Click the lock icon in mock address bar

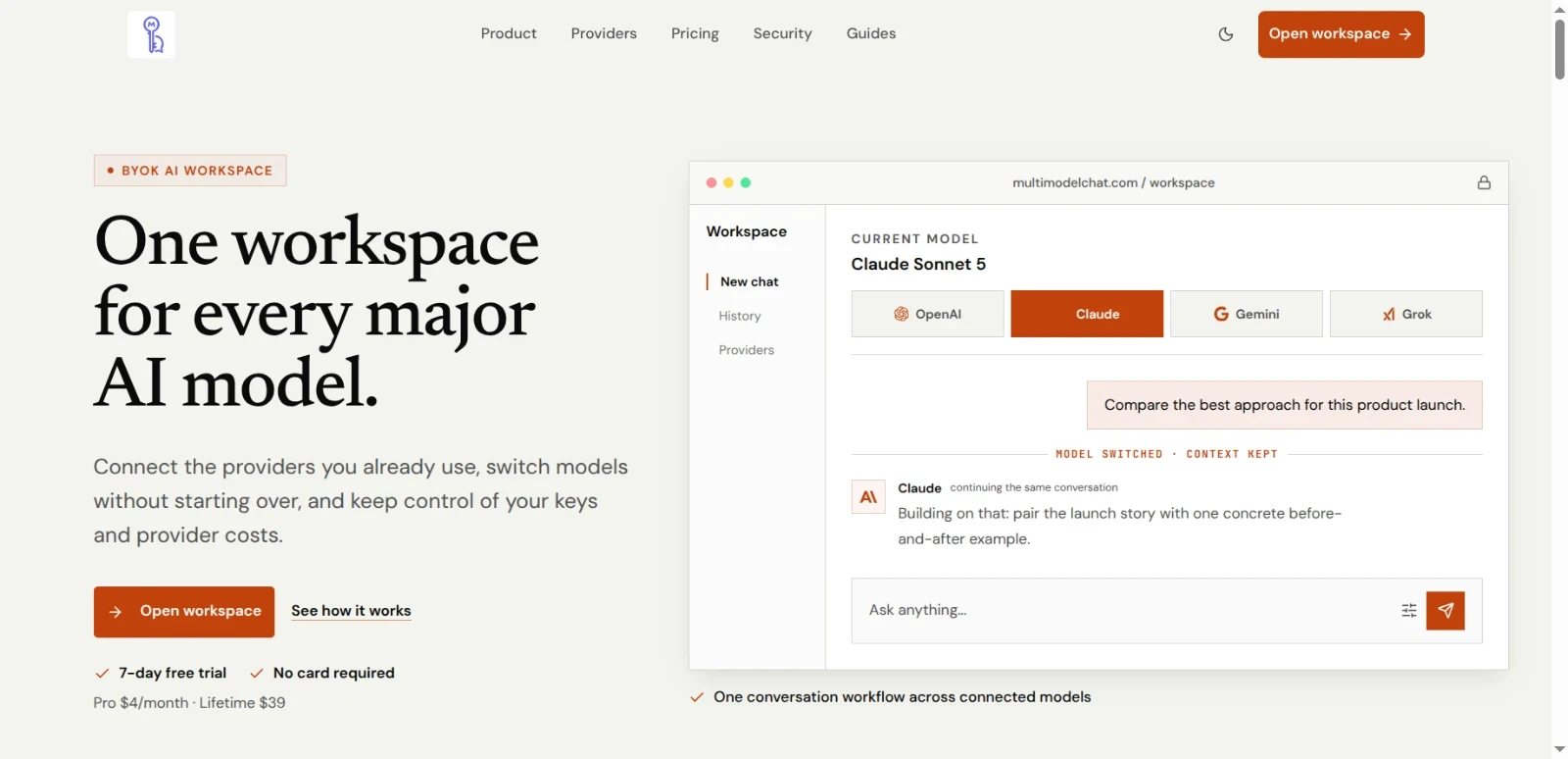(x=1484, y=182)
